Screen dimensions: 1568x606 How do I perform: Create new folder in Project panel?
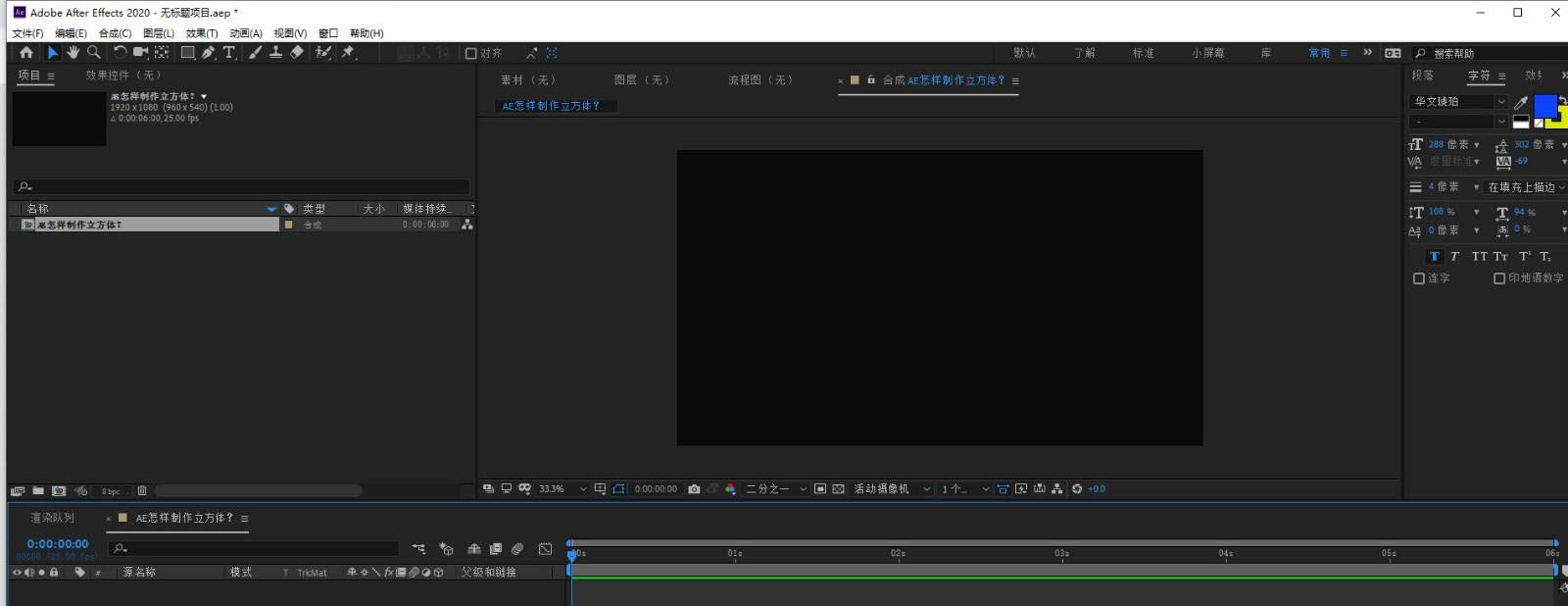(38, 490)
